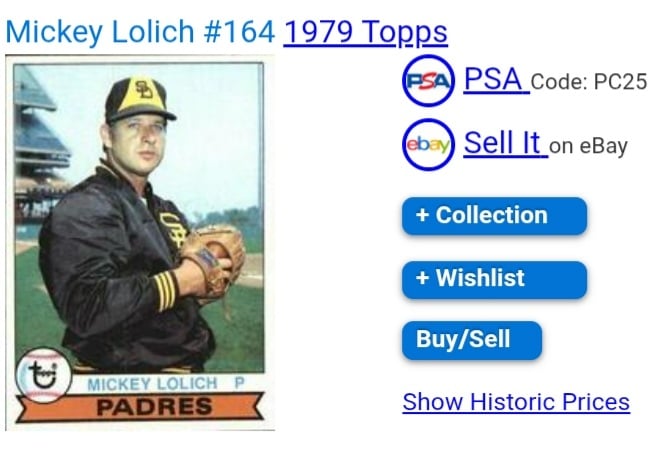Open the 1979 Topps set link
Viewport: 663px width, 451px height.
click(365, 32)
